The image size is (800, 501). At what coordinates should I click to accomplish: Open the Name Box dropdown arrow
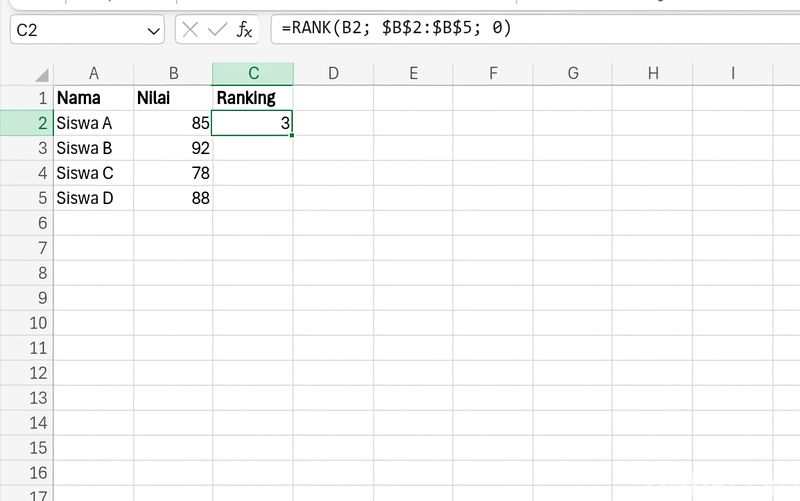pos(153,31)
